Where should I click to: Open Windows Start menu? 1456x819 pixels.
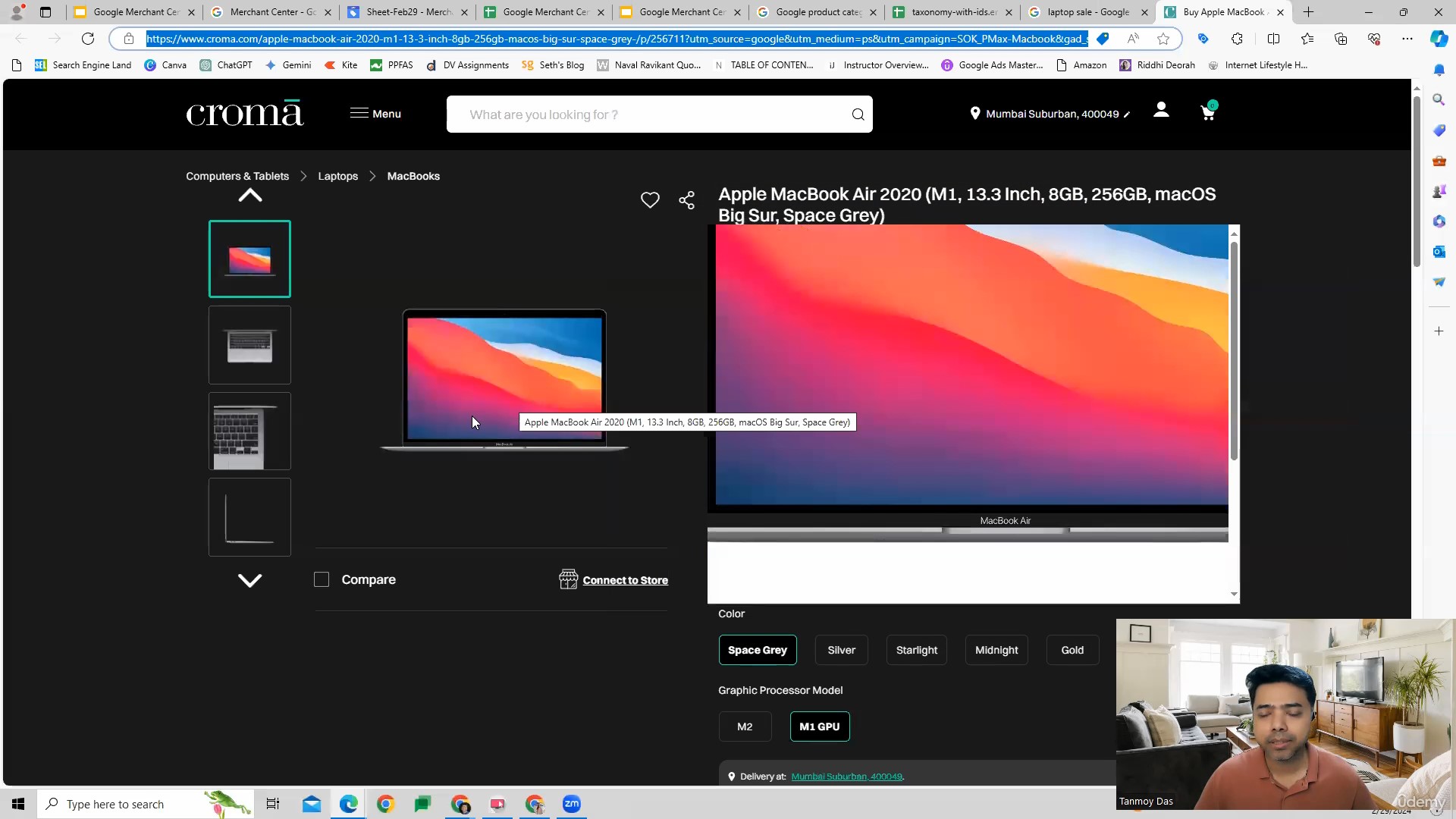(x=18, y=804)
